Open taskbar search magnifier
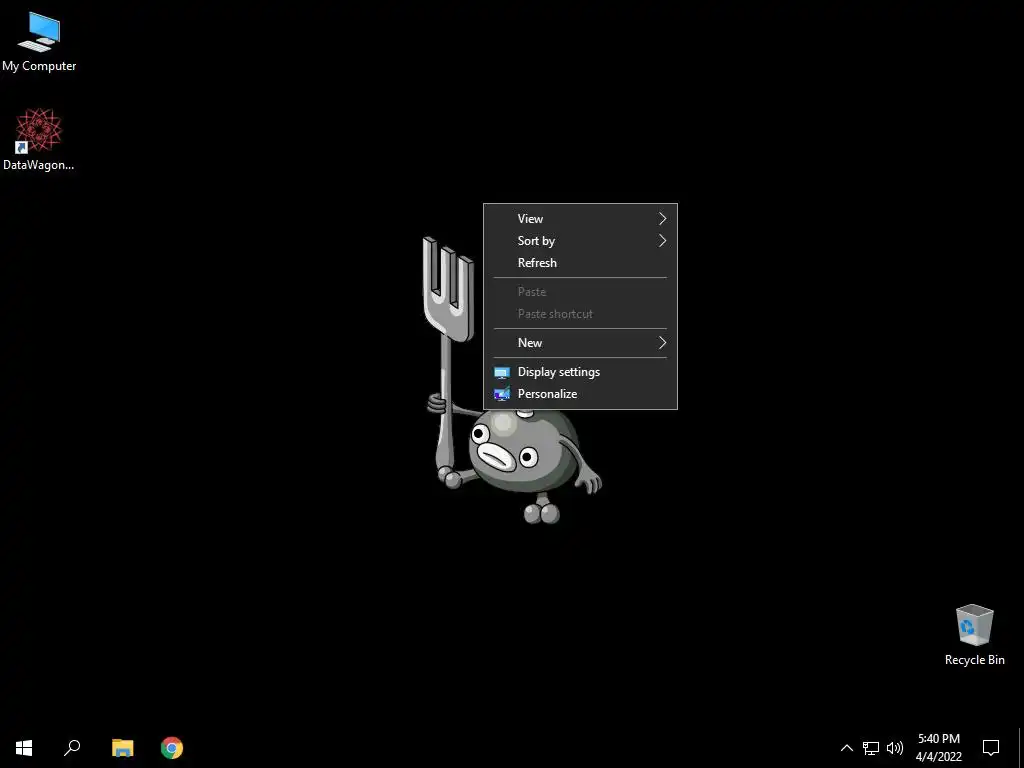The width and height of the screenshot is (1024, 768). click(72, 748)
